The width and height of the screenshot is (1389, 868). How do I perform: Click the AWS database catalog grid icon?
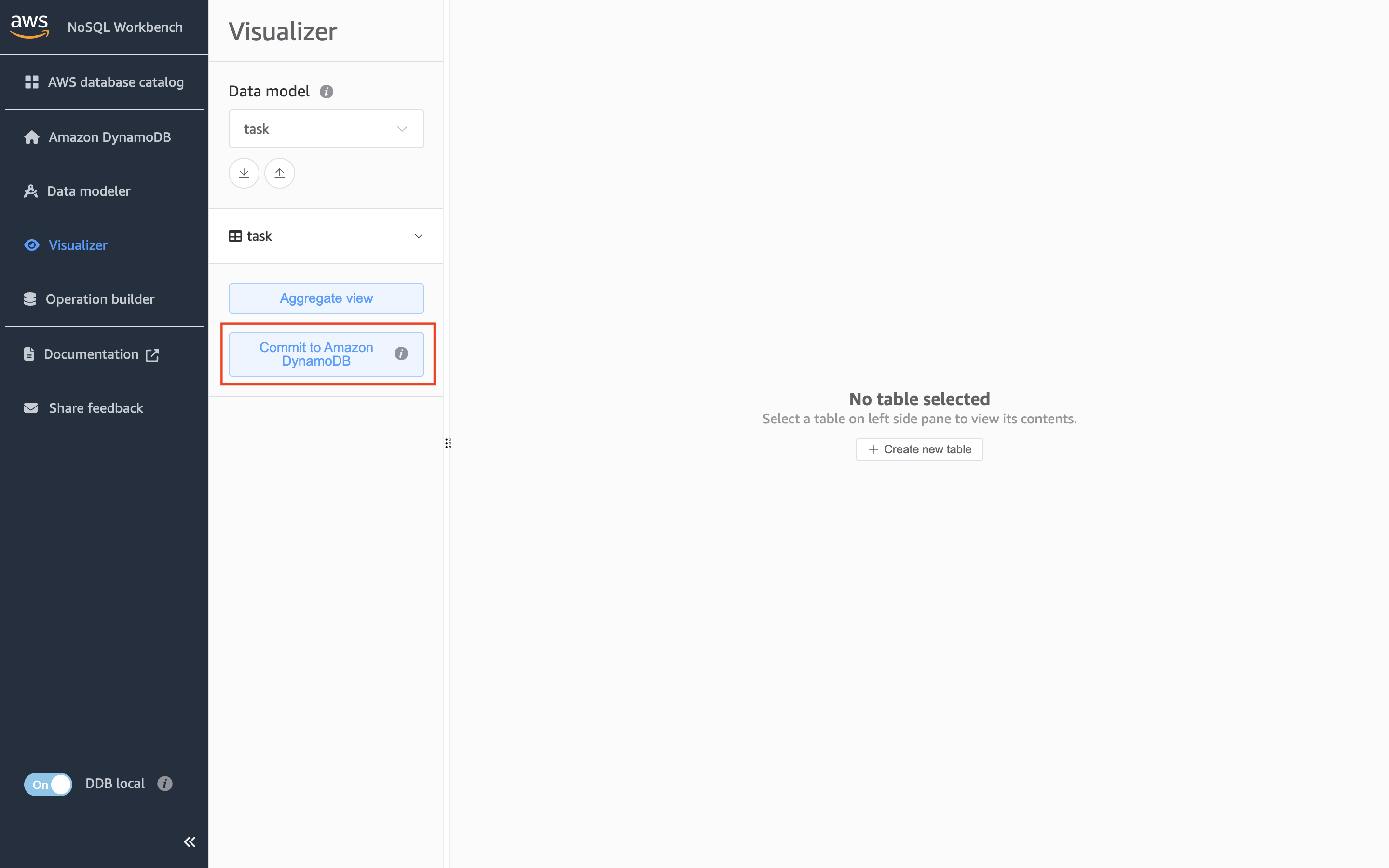click(x=32, y=82)
